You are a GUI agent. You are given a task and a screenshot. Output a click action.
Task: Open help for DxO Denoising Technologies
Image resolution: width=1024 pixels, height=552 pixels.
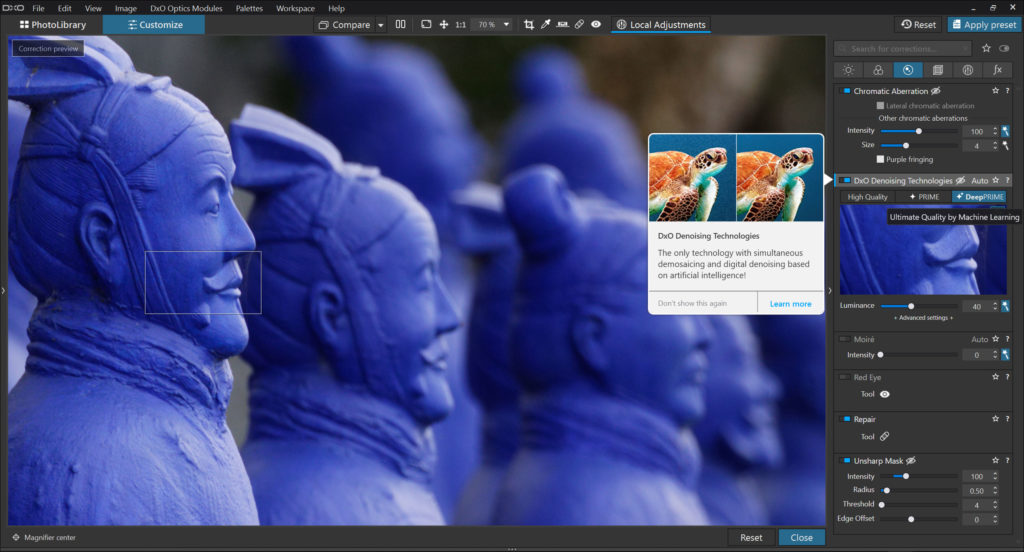[1007, 180]
